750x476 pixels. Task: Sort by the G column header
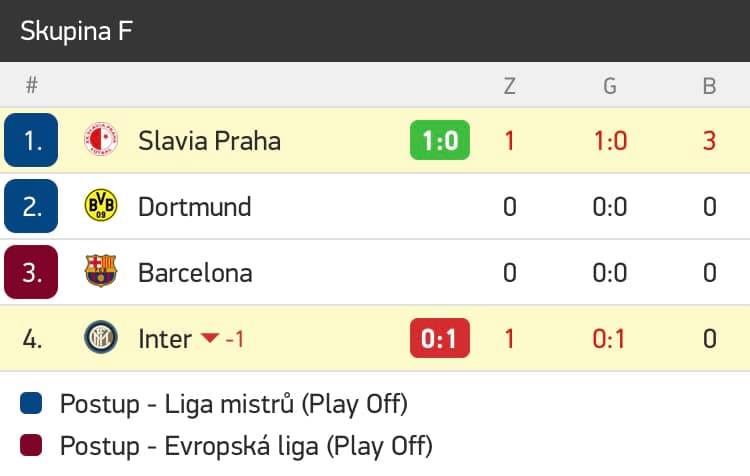[x=610, y=86]
